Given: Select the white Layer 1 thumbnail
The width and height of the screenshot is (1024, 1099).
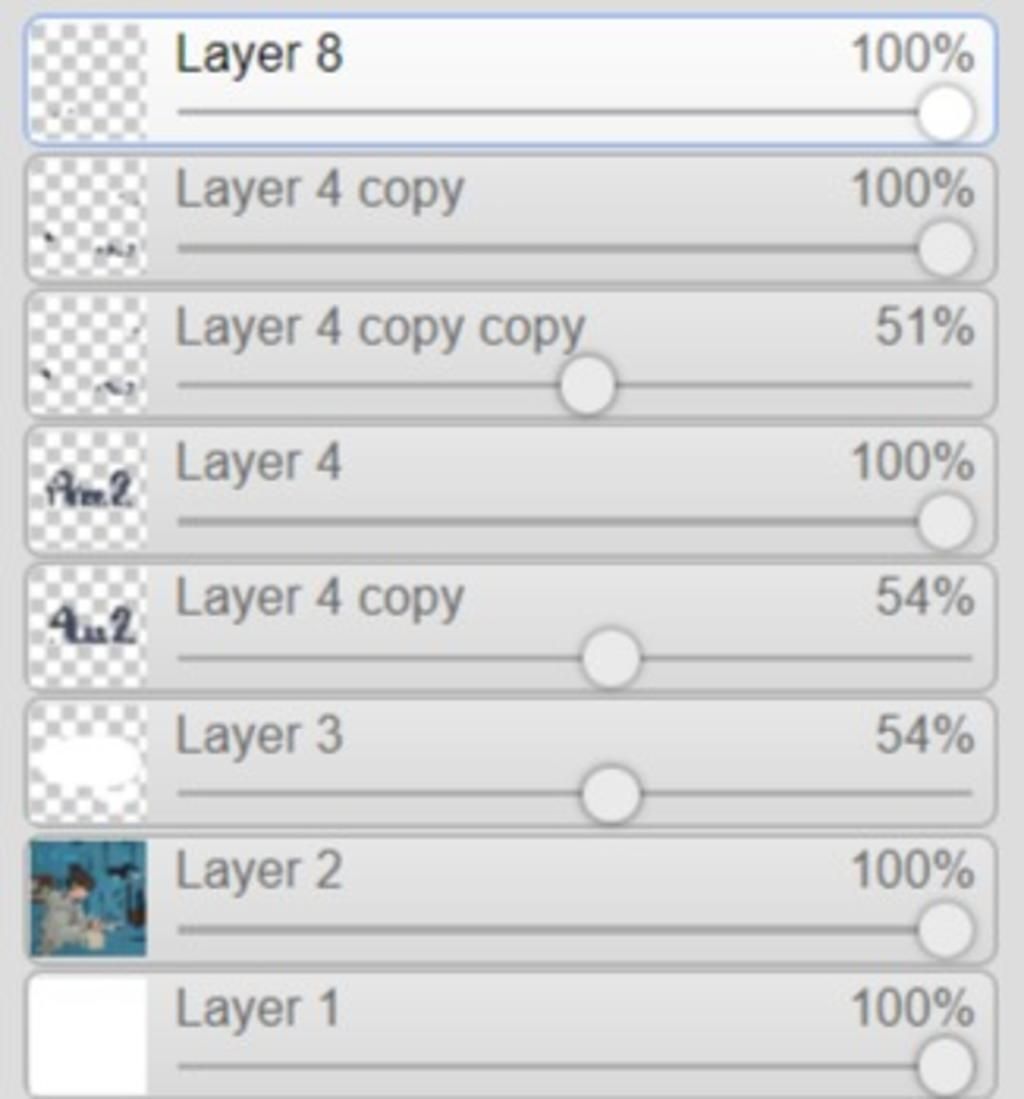Looking at the screenshot, I should pyautogui.click(x=88, y=1036).
